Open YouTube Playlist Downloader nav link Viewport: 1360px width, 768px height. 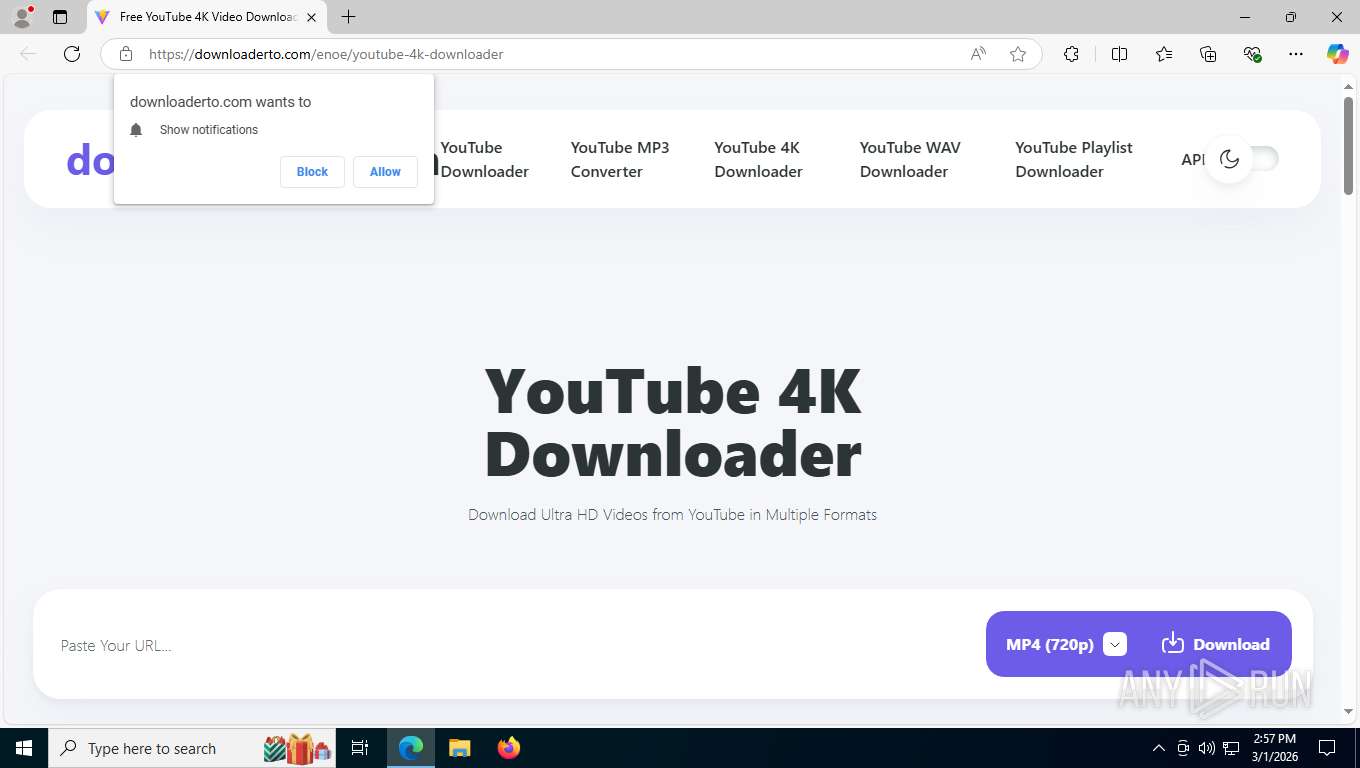click(1074, 159)
